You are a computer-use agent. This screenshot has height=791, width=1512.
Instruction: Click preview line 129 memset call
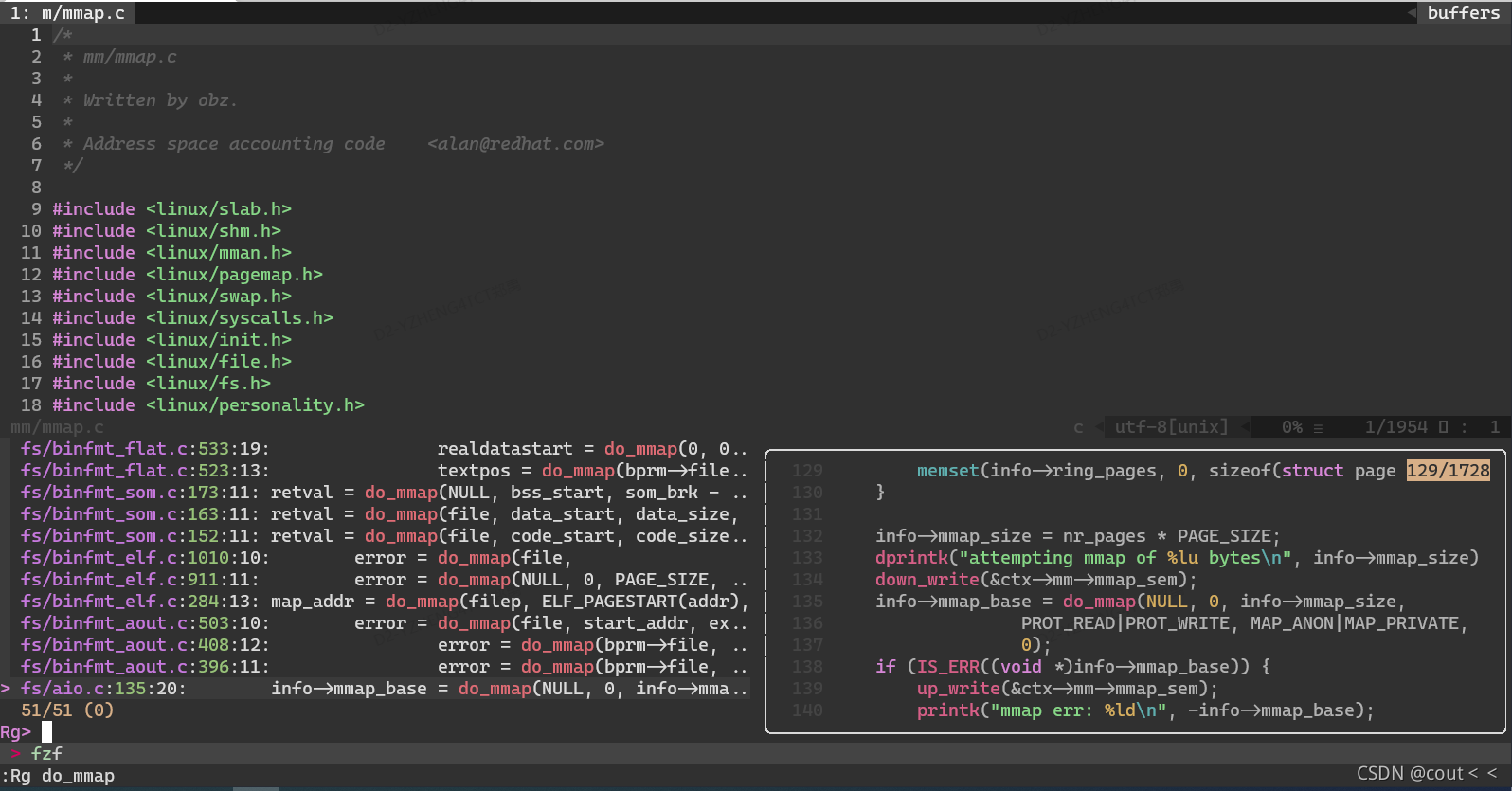click(x=1156, y=471)
